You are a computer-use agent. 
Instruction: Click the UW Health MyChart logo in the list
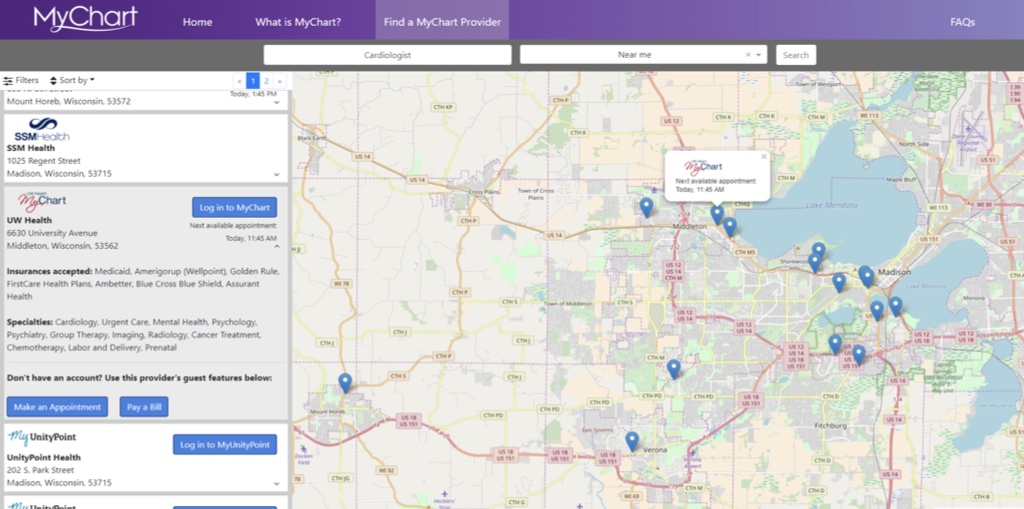[42, 201]
